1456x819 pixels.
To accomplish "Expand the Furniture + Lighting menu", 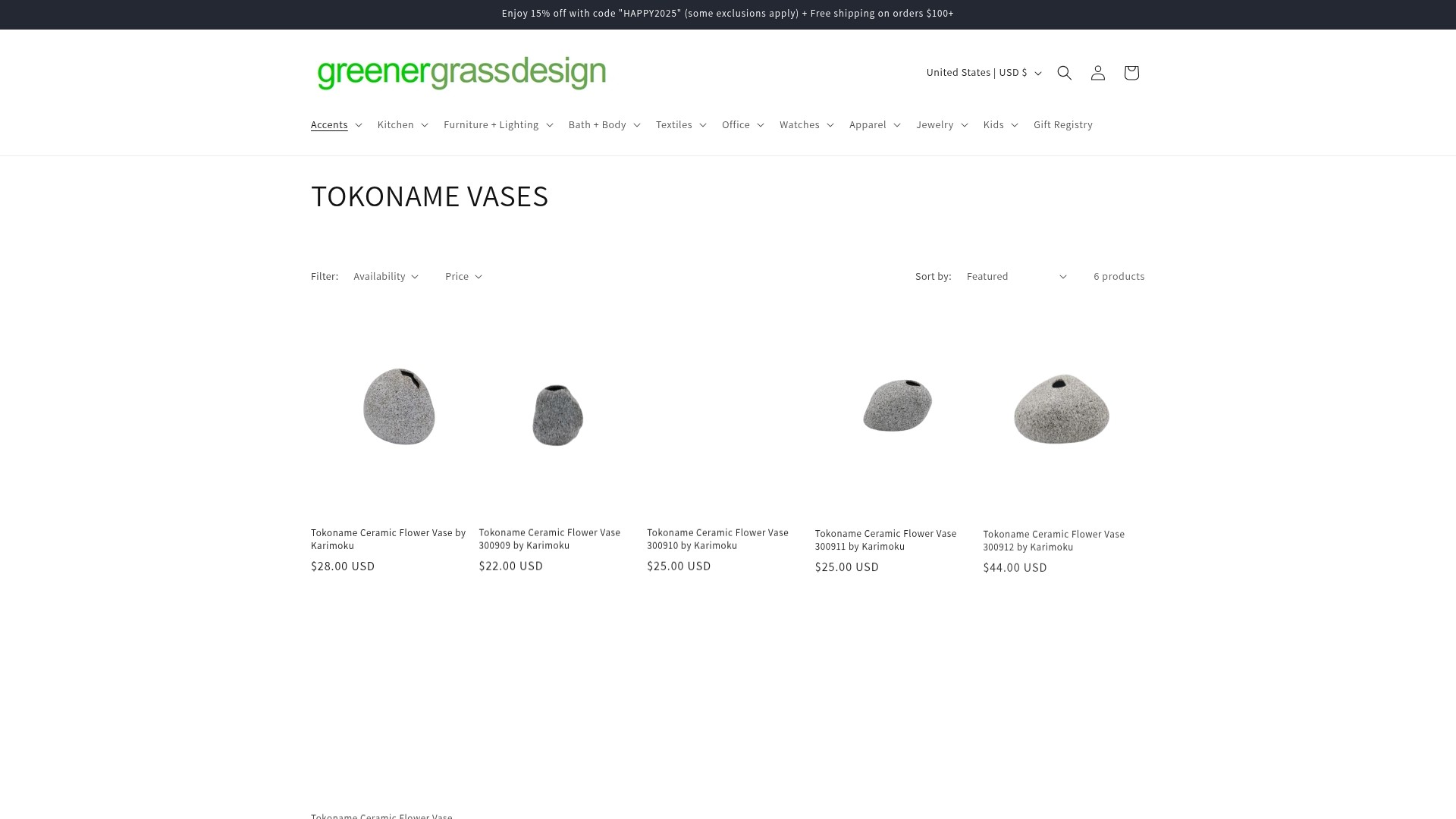I will coord(498,124).
